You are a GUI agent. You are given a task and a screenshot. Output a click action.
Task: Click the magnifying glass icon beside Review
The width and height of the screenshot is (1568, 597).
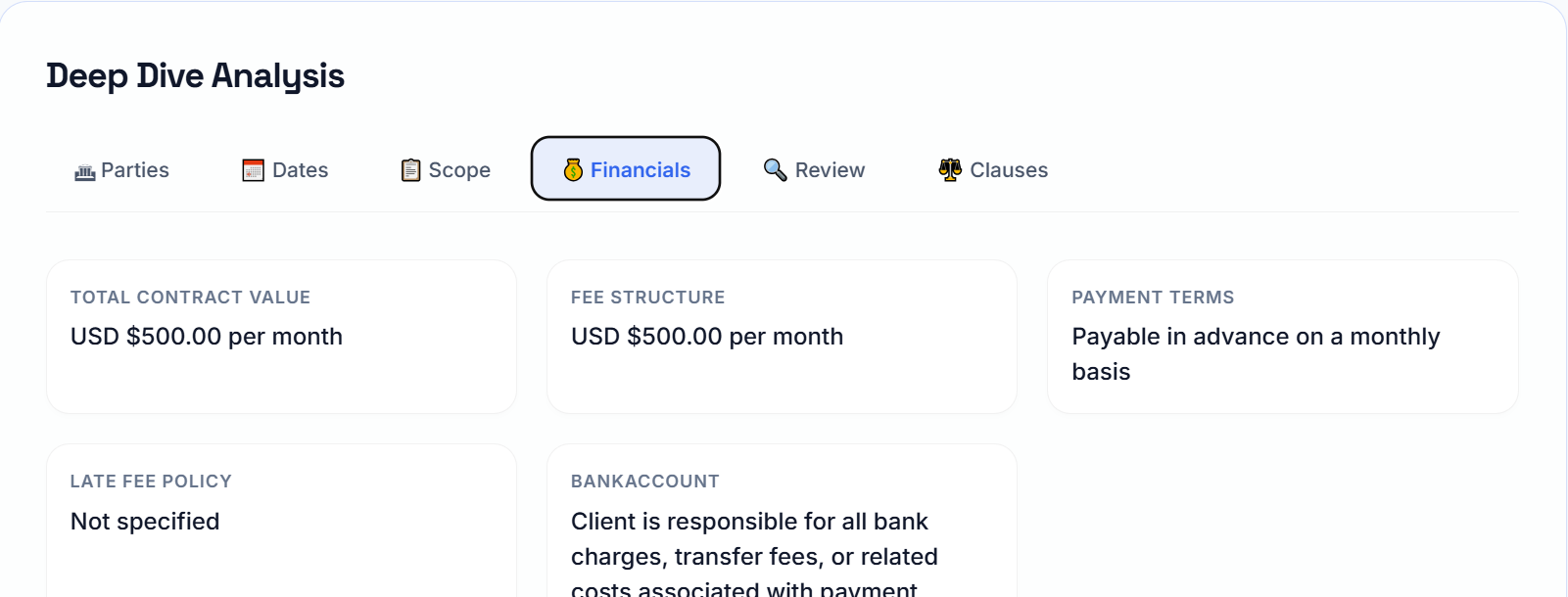(775, 169)
